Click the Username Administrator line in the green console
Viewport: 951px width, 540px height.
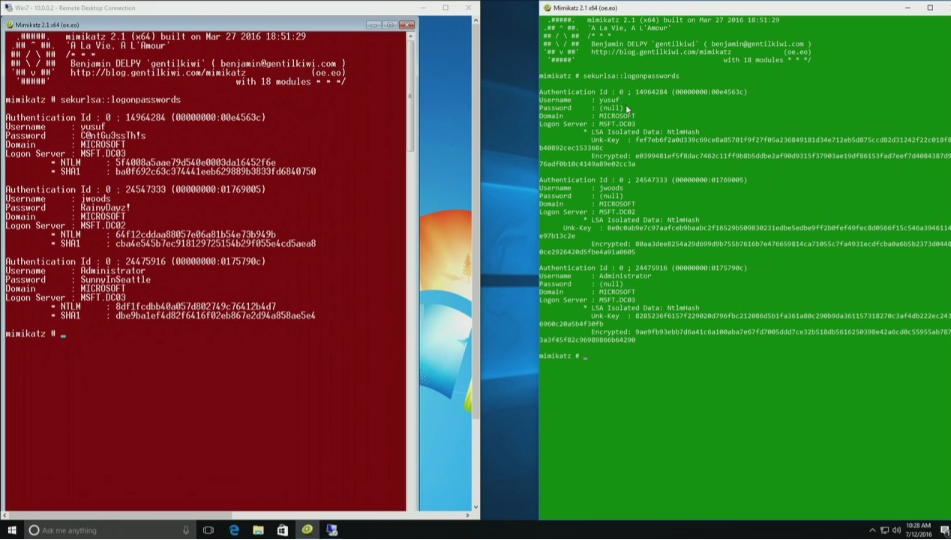595,275
